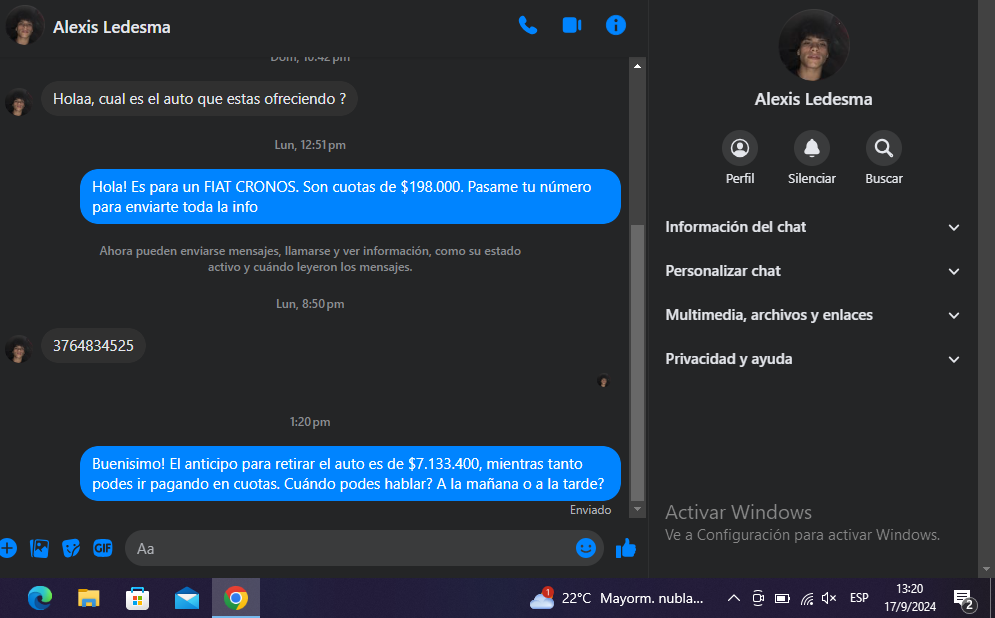Toggle the conversation info panel icon

click(x=616, y=26)
